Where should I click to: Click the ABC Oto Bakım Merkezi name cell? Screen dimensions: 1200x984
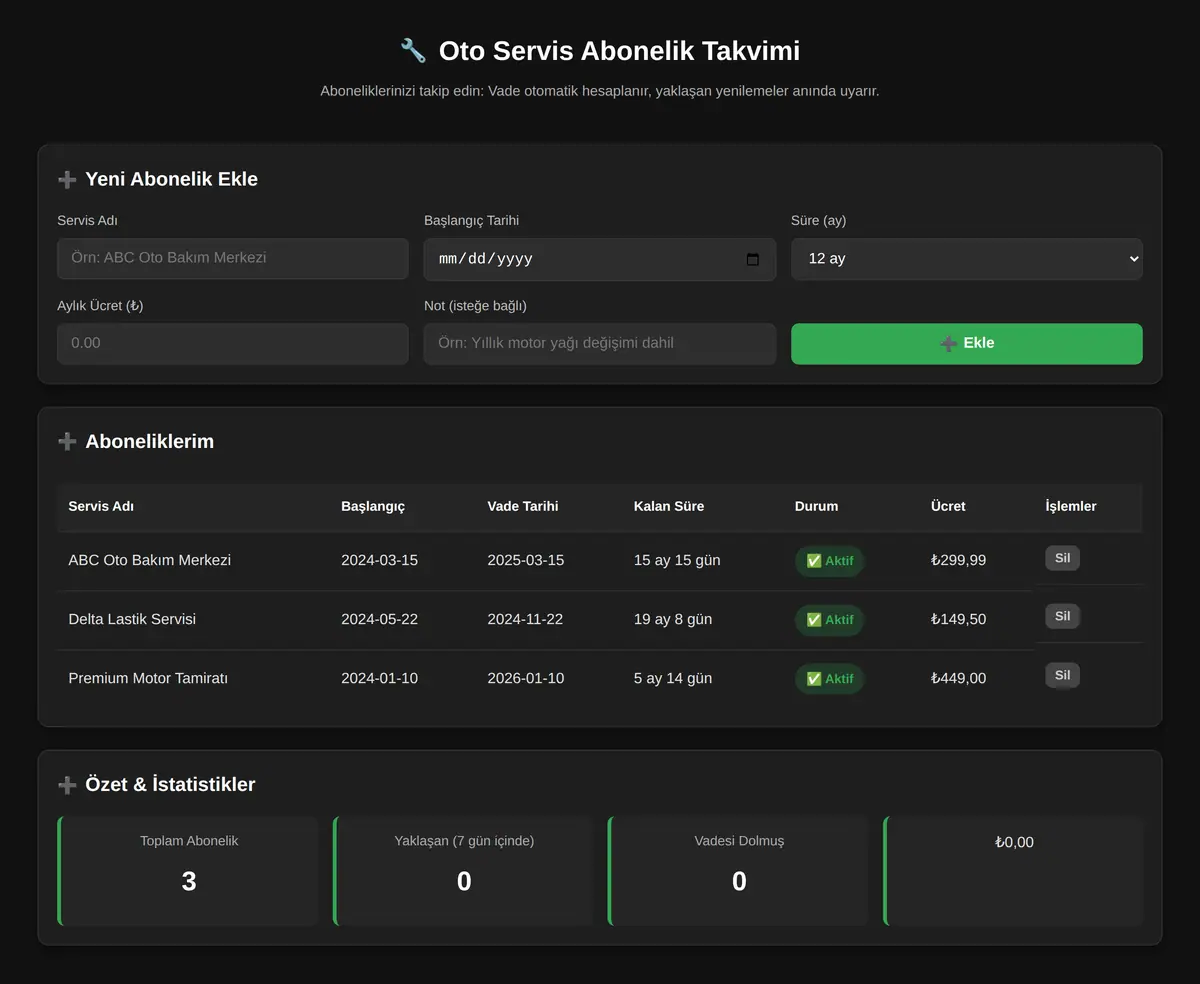[x=149, y=560]
